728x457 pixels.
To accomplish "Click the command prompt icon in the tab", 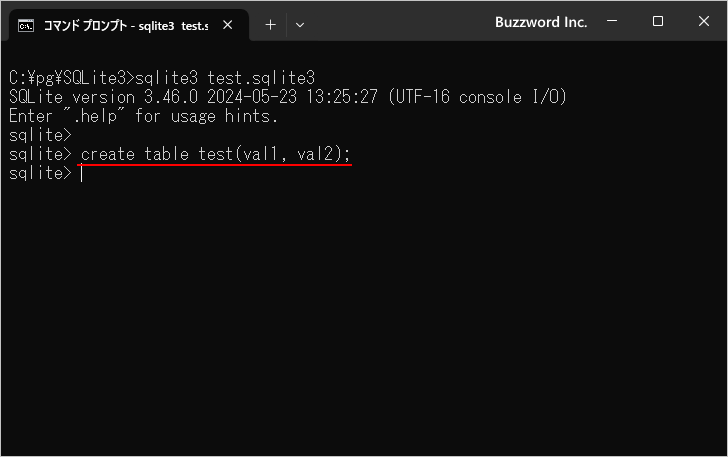I will point(27,24).
